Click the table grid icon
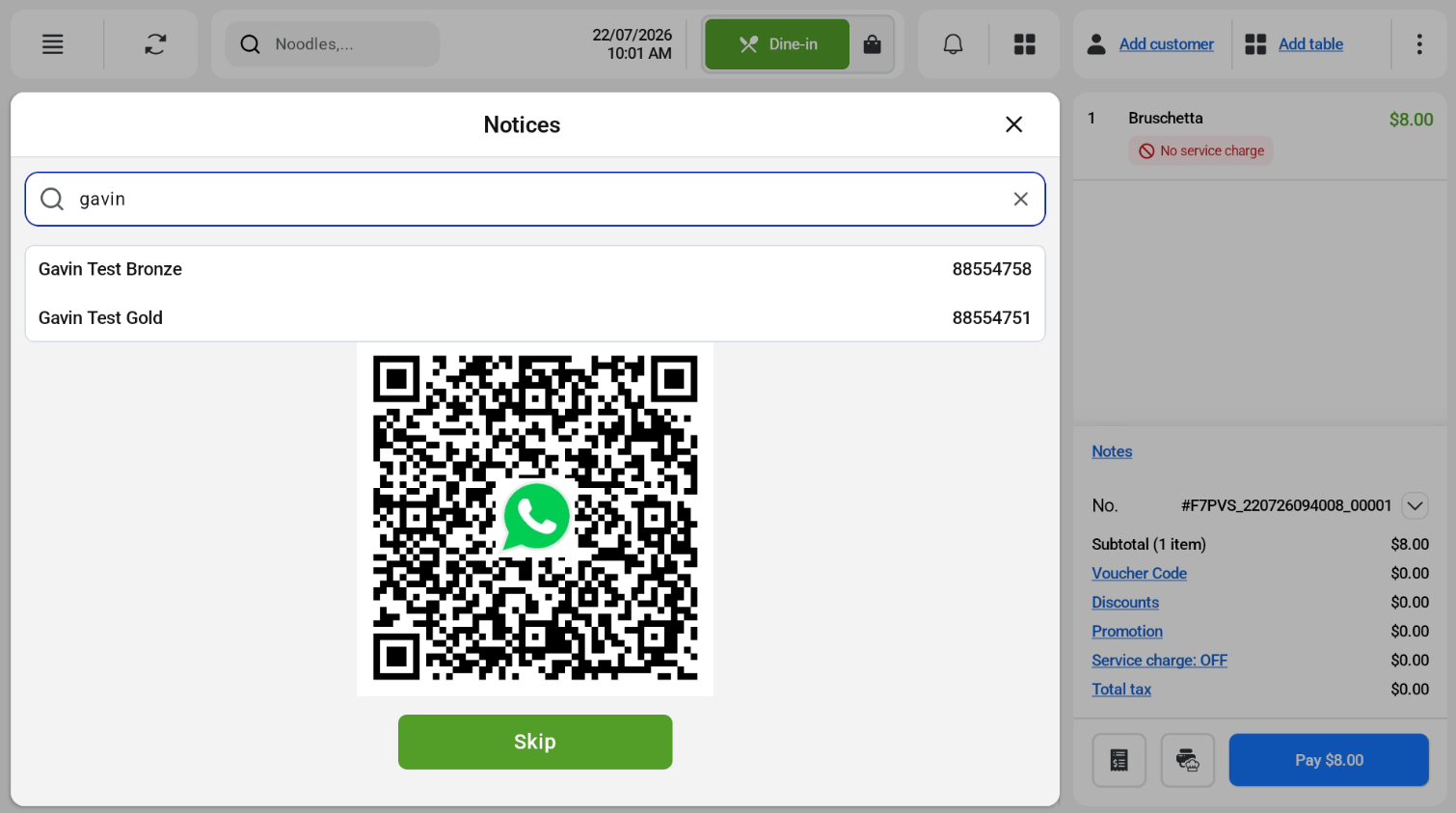 pos(1255,44)
